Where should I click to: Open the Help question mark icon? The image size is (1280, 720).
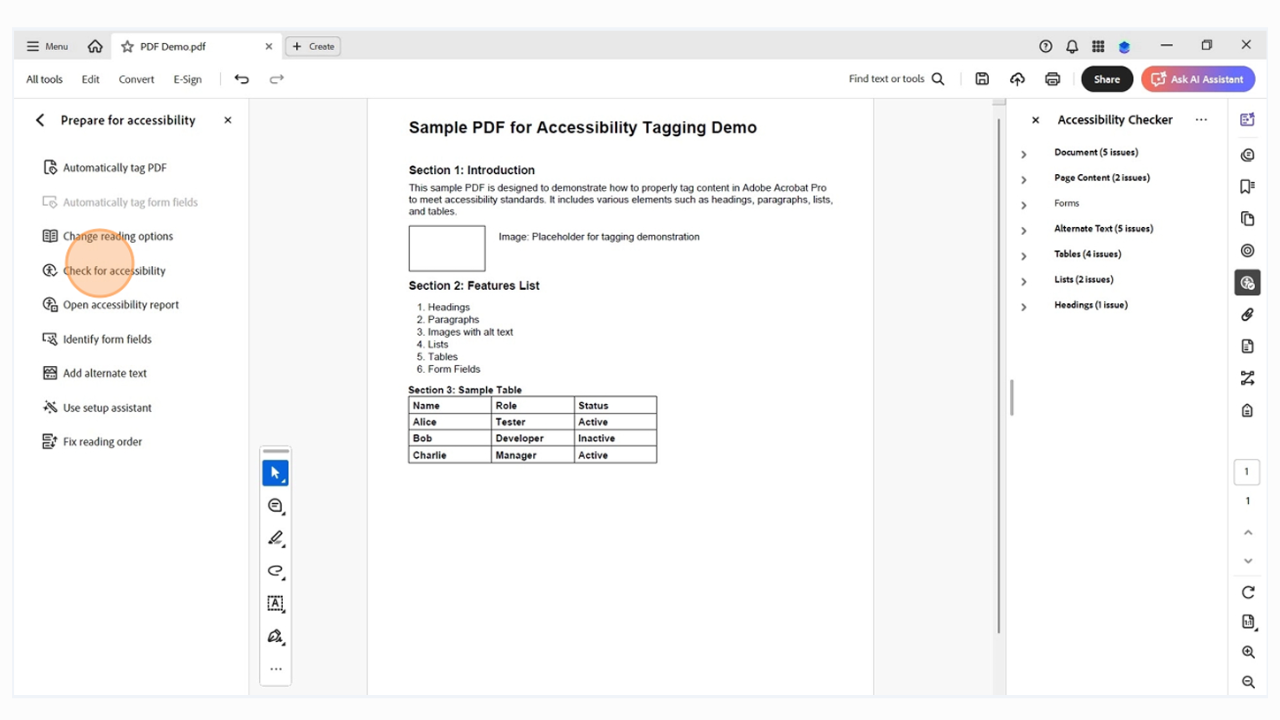click(x=1046, y=46)
